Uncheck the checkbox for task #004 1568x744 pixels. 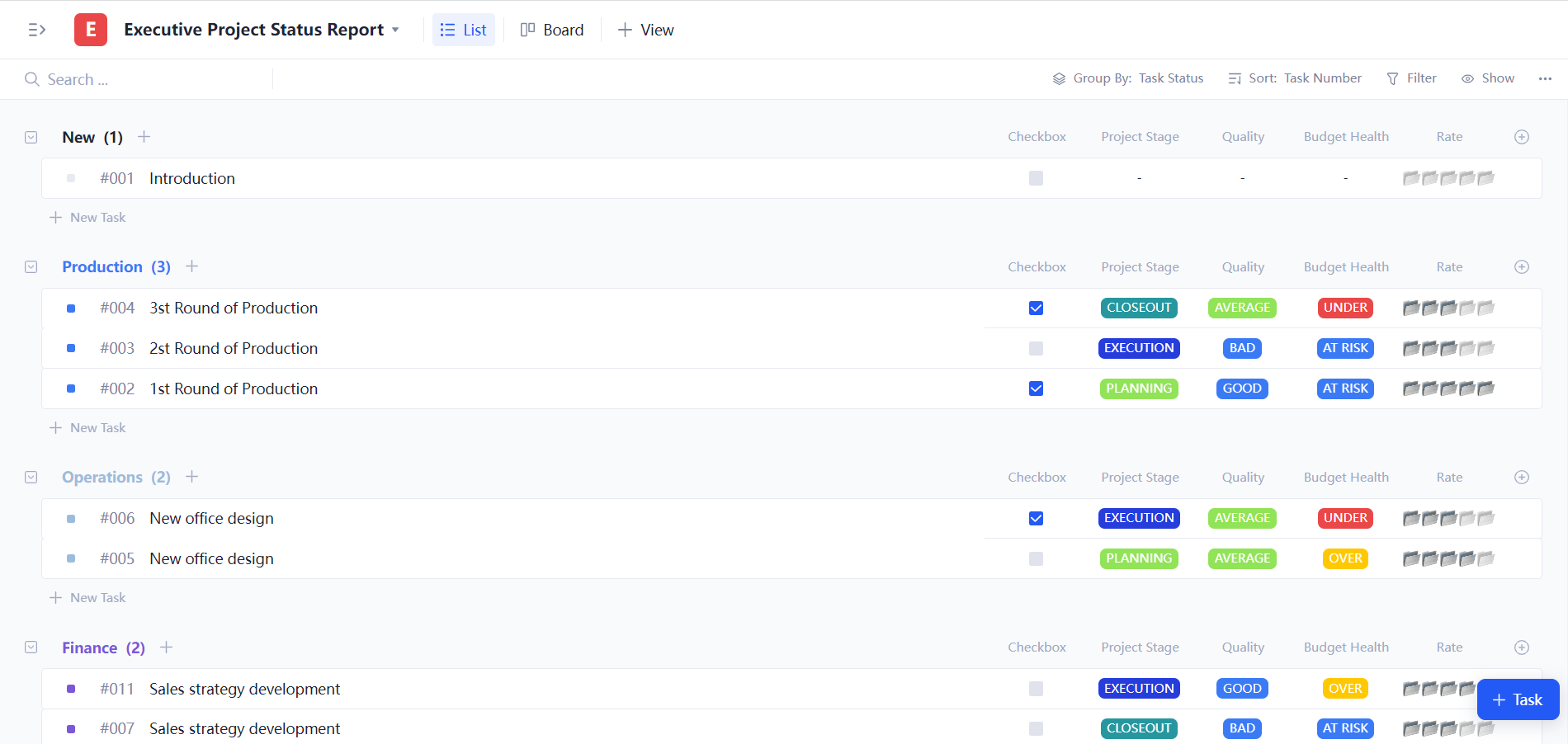[x=1036, y=308]
